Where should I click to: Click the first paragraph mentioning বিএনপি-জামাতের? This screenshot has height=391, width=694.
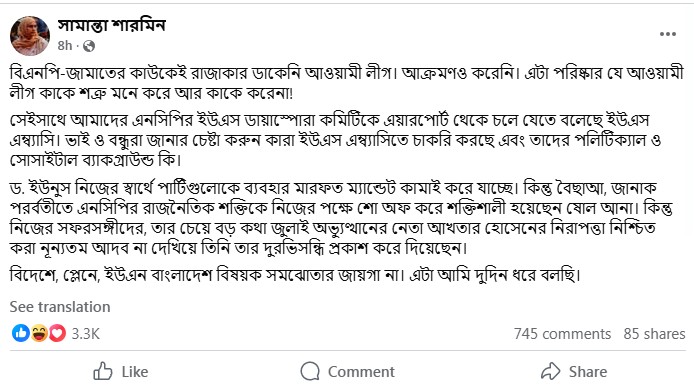coord(347,83)
